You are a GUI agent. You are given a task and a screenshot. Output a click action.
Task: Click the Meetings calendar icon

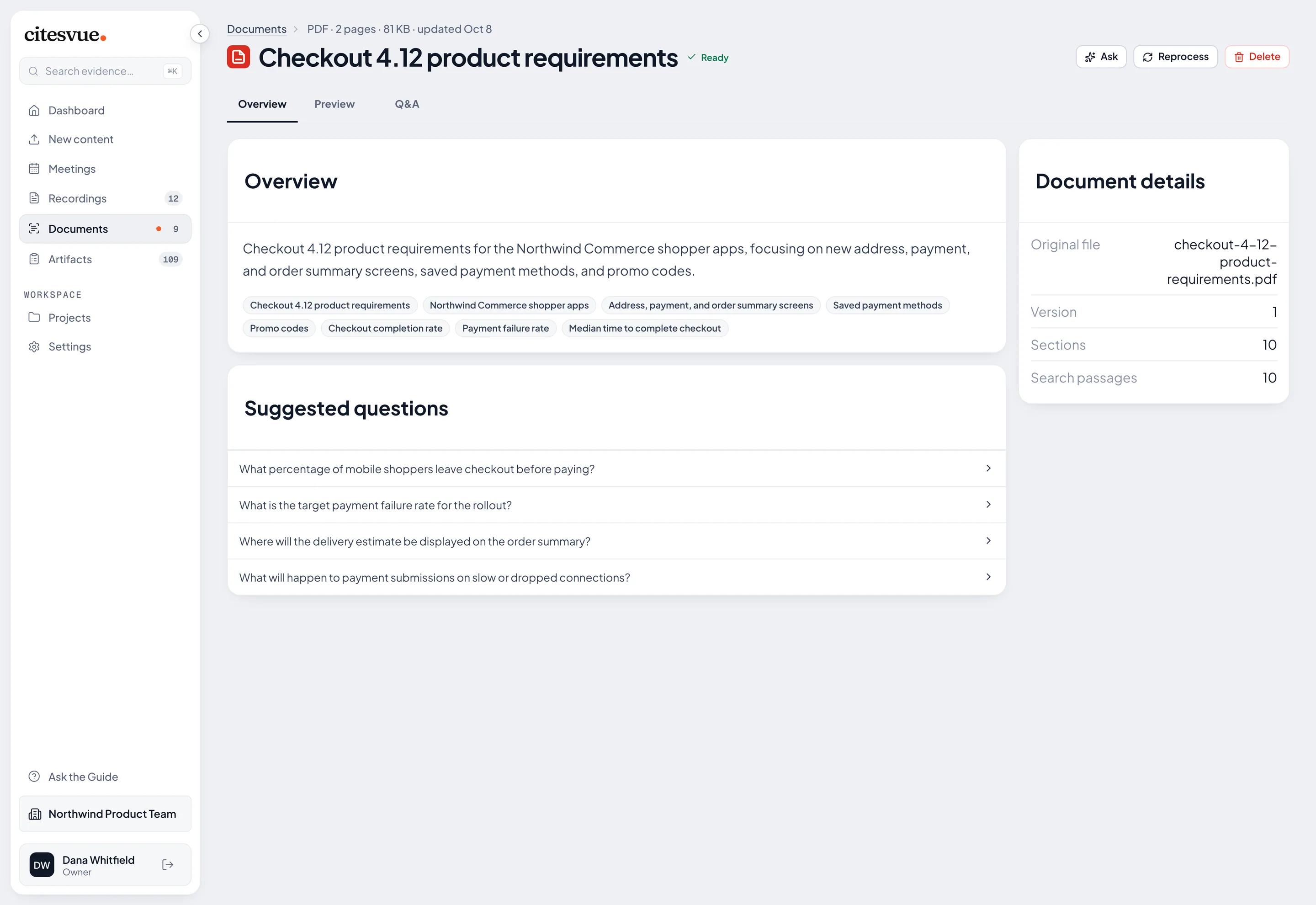click(x=34, y=169)
